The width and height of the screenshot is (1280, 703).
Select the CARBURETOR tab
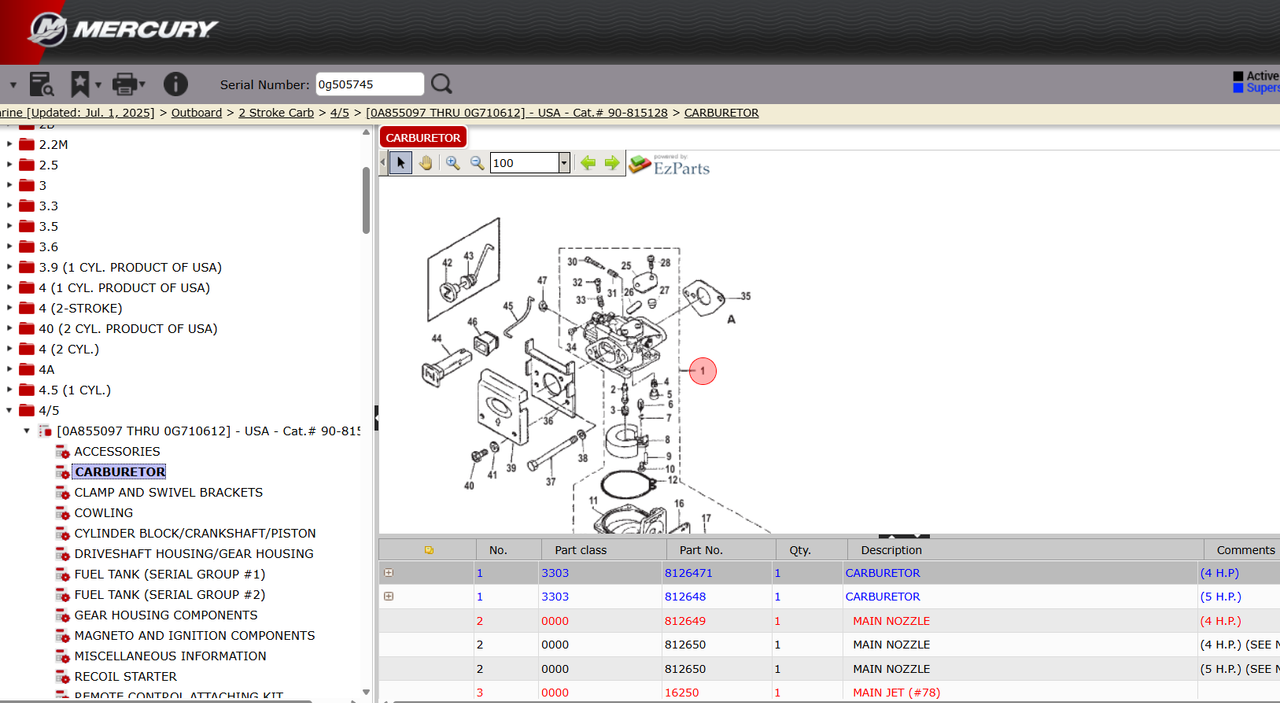point(423,138)
